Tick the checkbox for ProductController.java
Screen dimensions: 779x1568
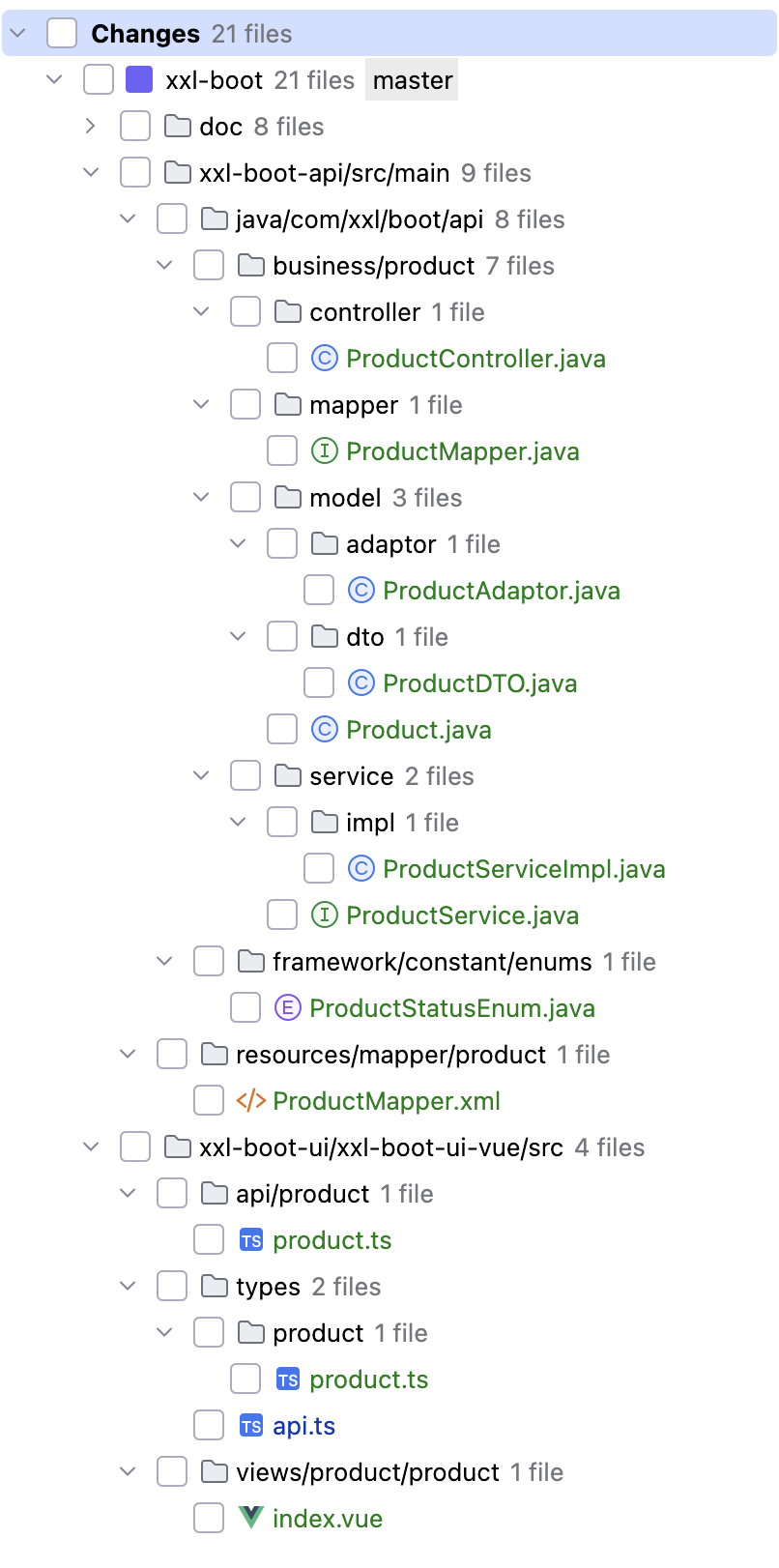(282, 359)
